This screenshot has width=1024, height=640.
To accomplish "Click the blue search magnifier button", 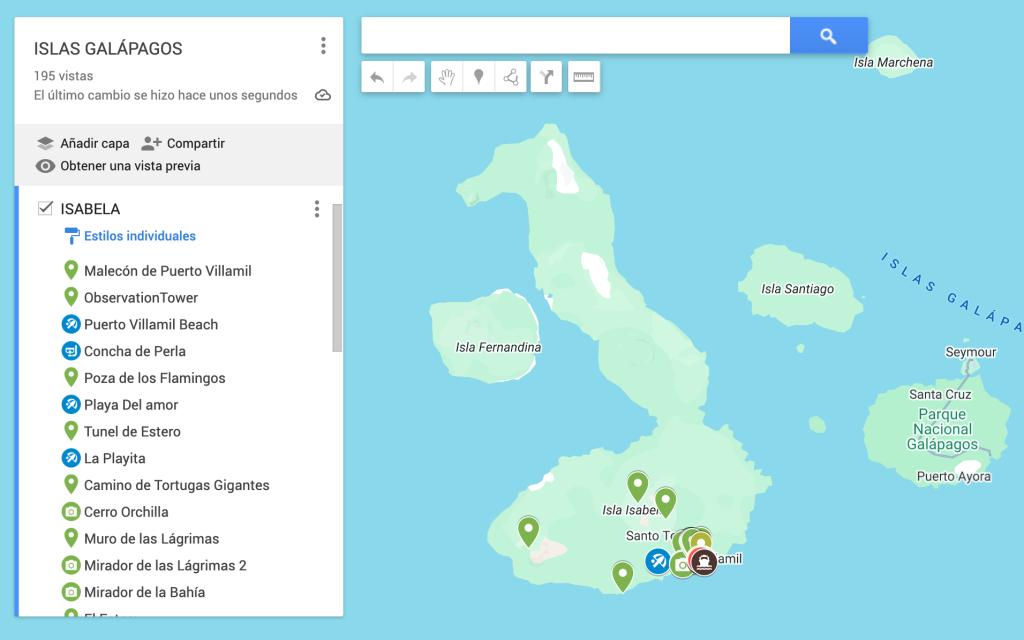I will tap(828, 35).
